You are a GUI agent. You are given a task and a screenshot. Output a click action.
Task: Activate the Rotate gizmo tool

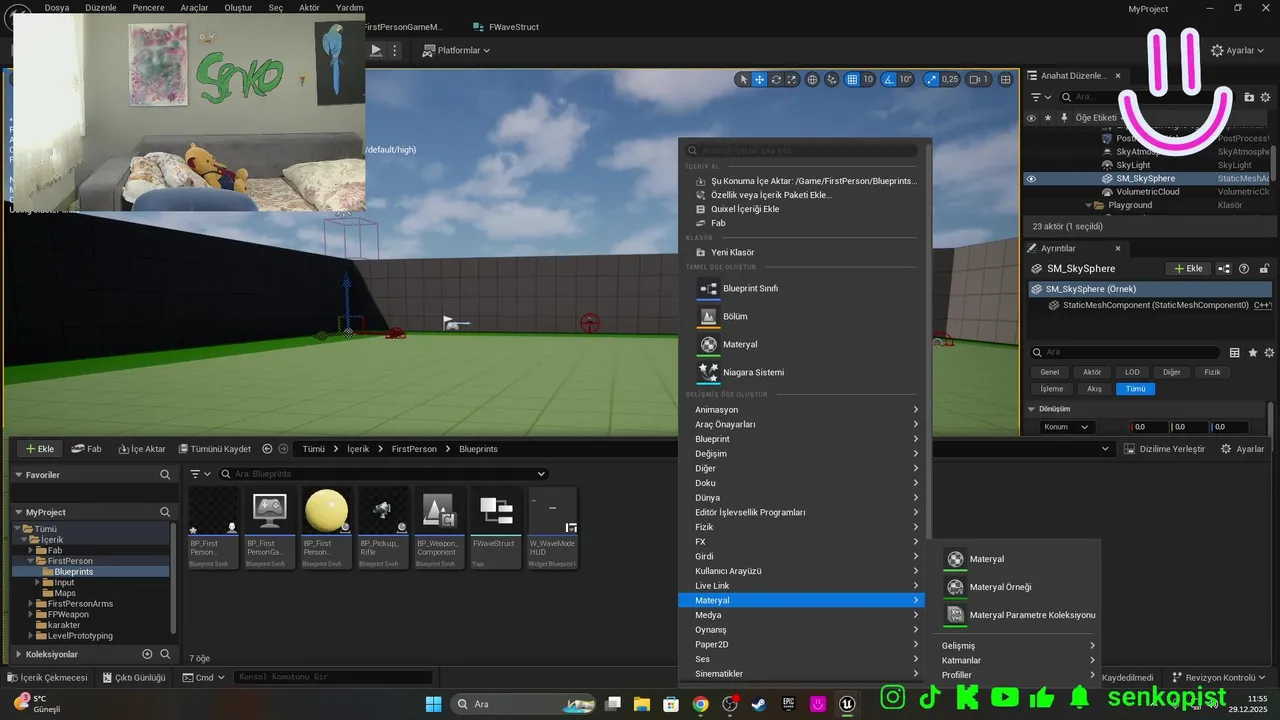776,80
